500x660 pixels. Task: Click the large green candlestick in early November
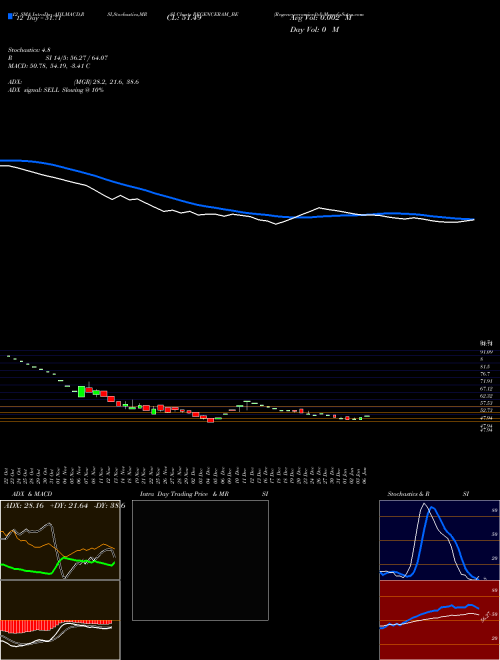[82, 391]
